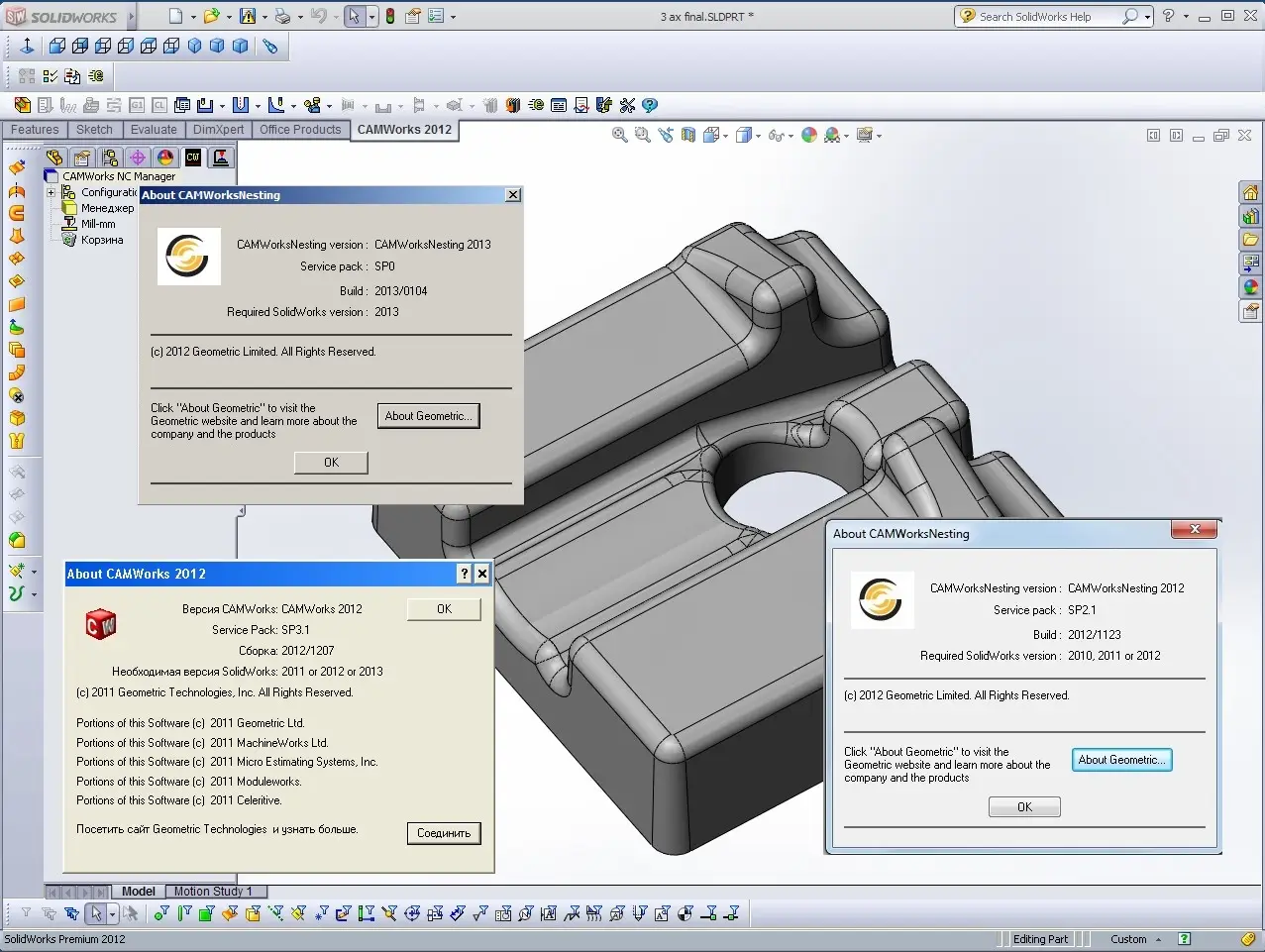Open Hide/Show Items glasses dropdown
The image size is (1265, 952).
coord(791,136)
